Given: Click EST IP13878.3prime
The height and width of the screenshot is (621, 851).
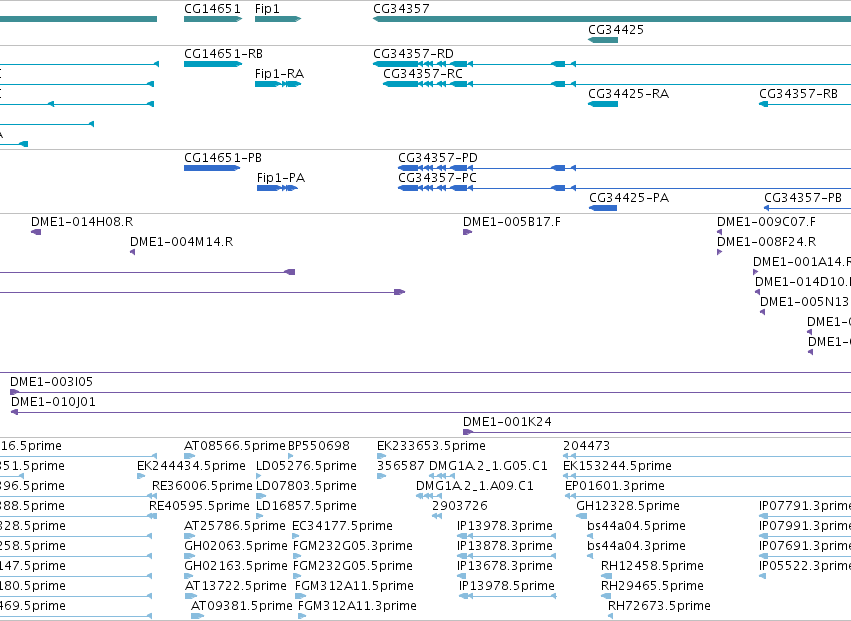Looking at the screenshot, I should point(505,547).
